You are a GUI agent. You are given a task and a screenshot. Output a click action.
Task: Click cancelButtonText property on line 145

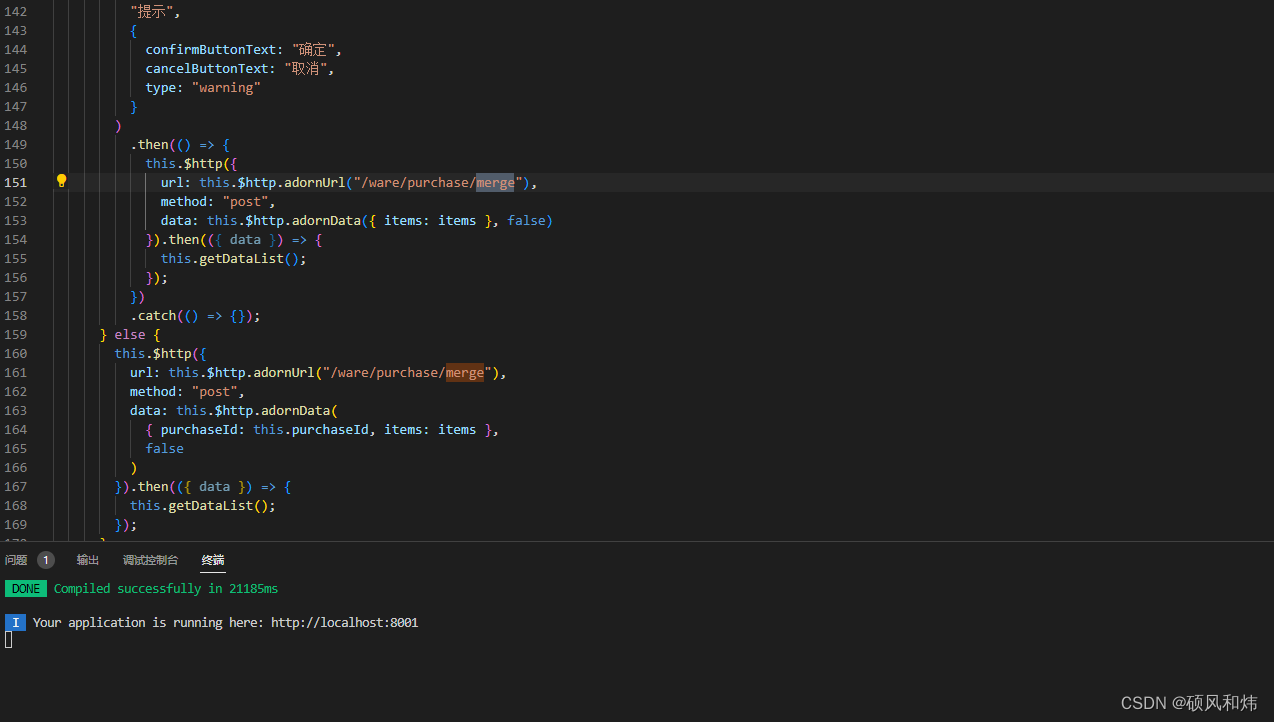207,68
